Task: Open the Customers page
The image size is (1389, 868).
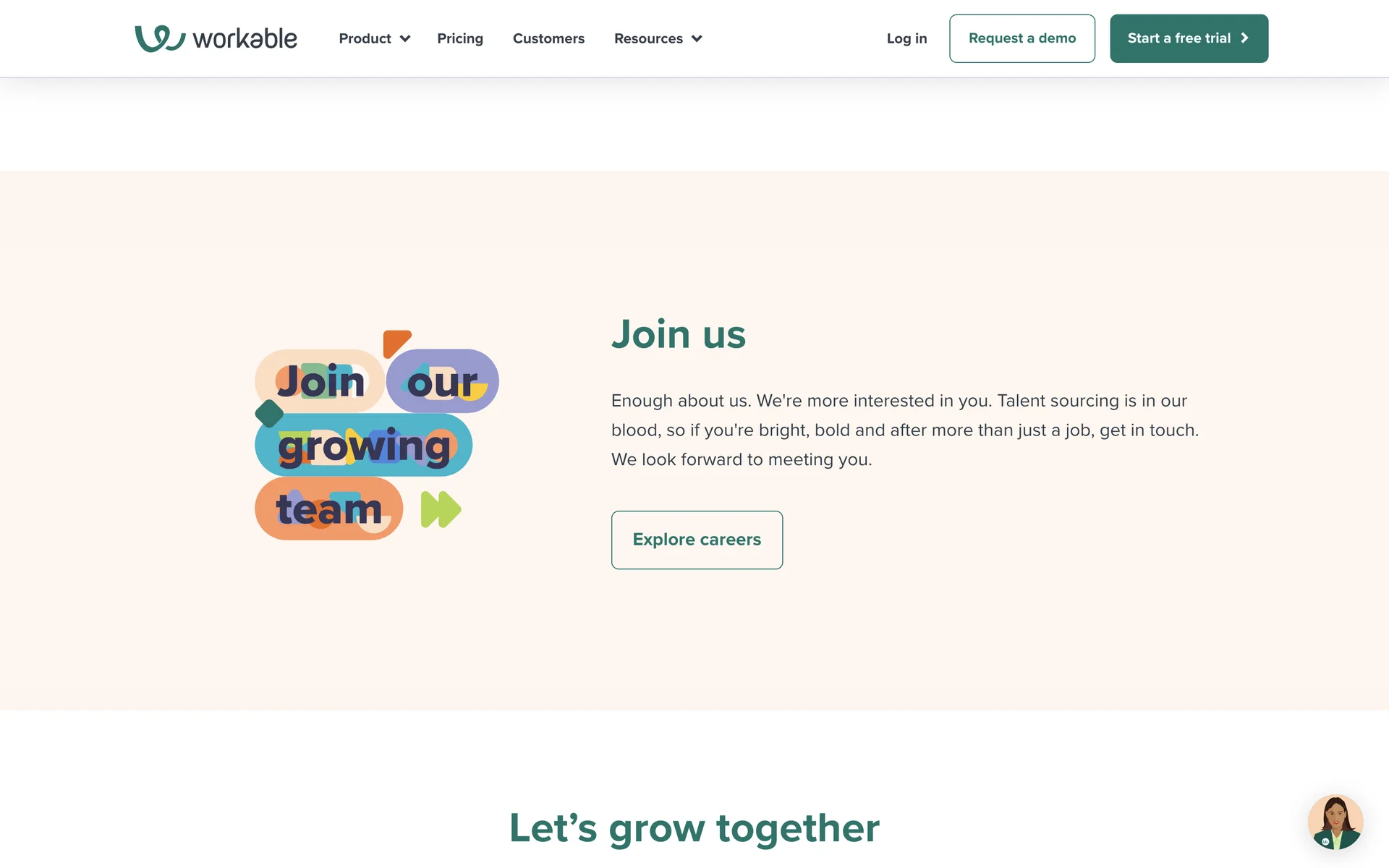Action: click(548, 38)
